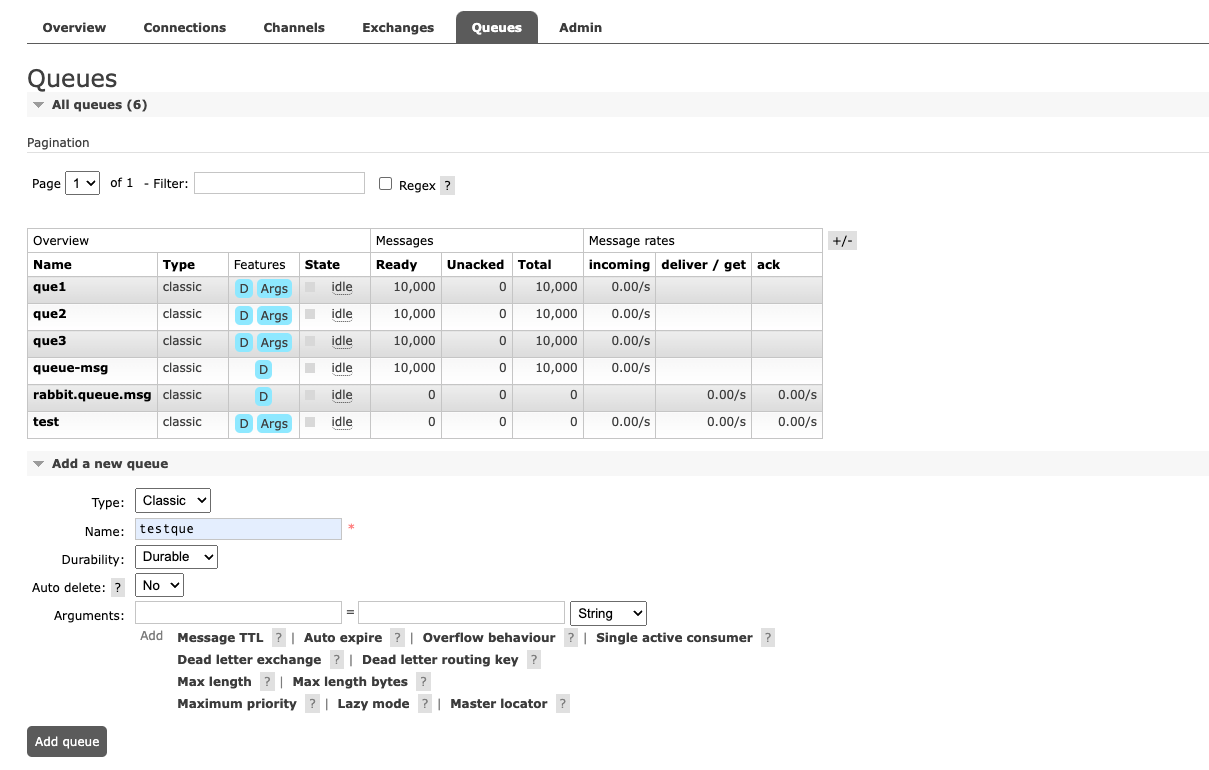Click the Add queue button

click(67, 741)
